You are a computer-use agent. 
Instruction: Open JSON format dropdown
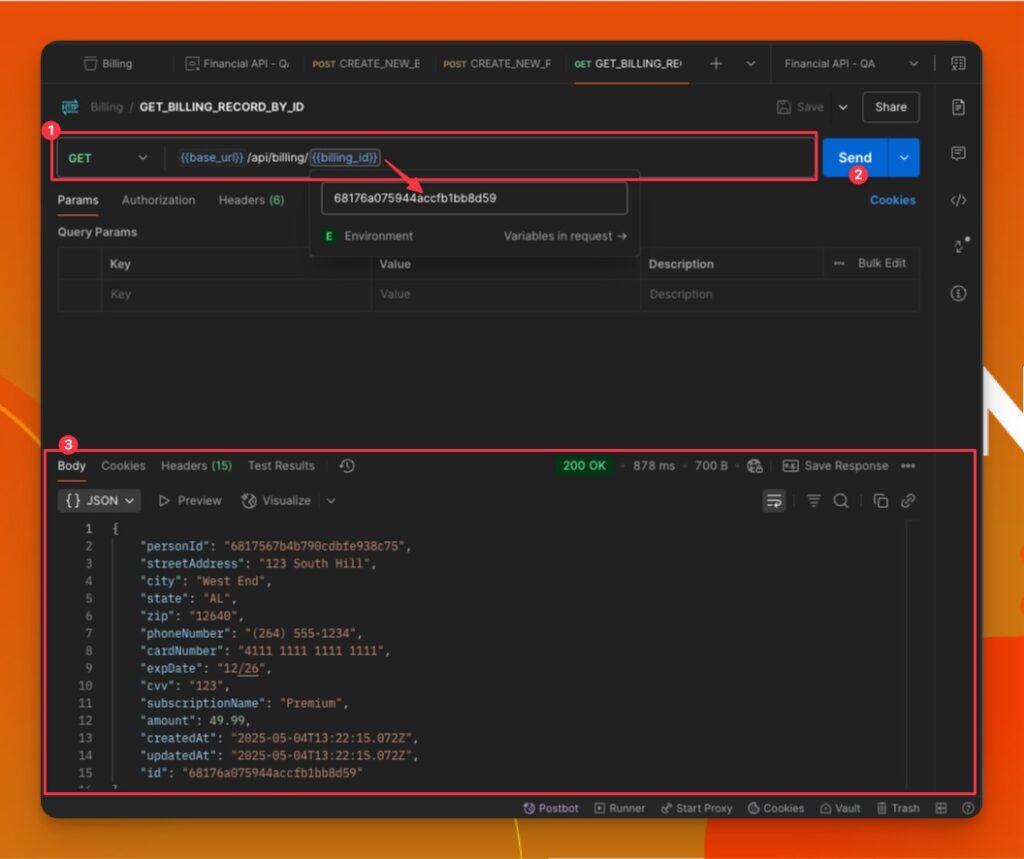(99, 501)
